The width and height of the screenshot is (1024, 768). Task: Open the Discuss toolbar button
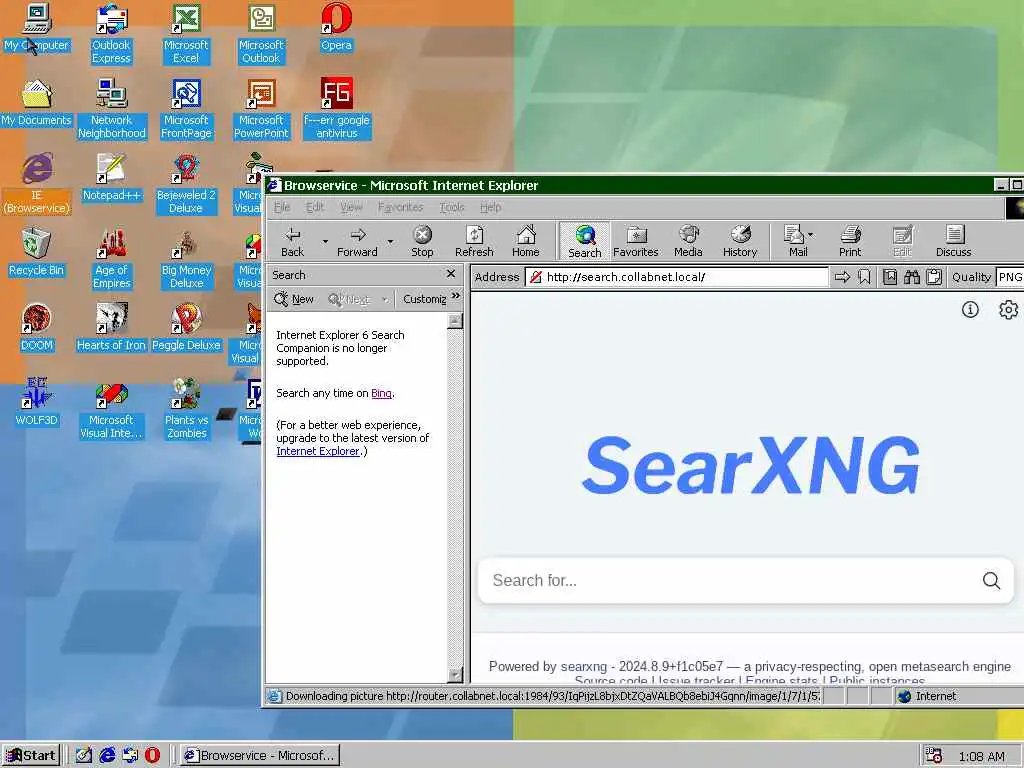point(953,242)
